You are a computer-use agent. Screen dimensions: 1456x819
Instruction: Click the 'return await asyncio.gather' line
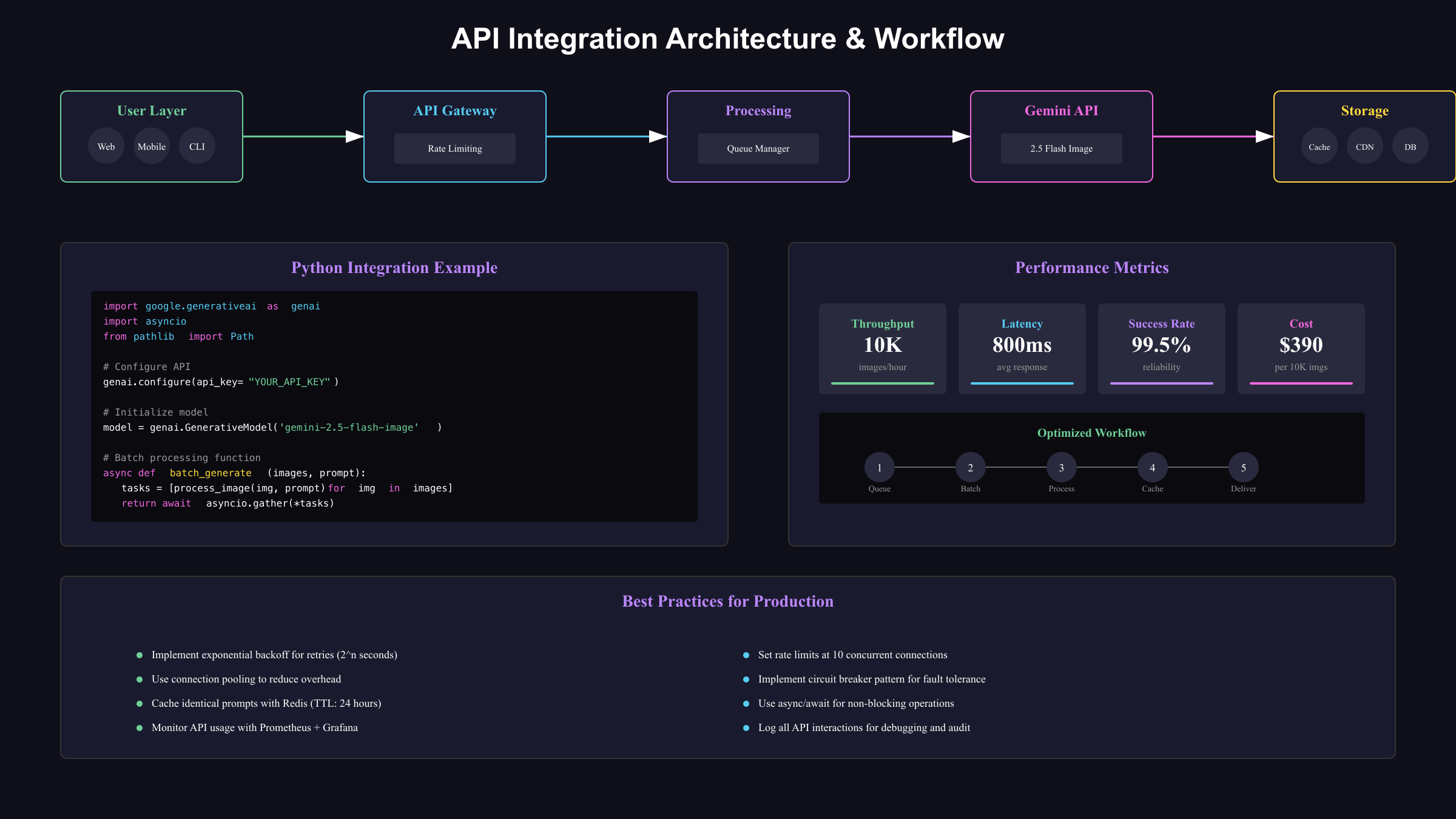(228, 504)
